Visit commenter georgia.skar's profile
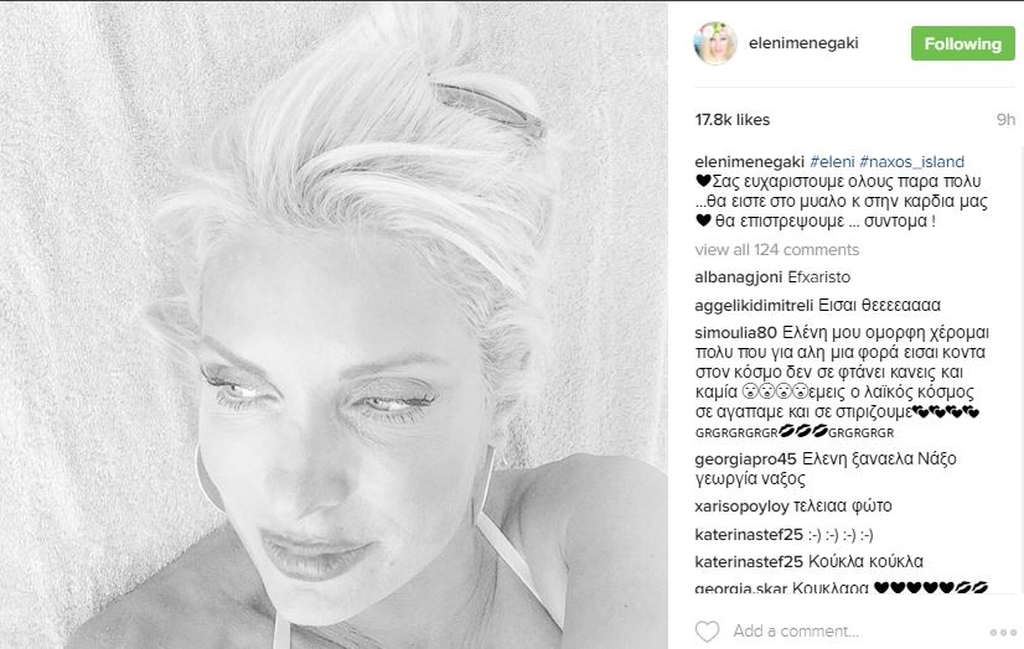This screenshot has height=649, width=1024. 741,588
